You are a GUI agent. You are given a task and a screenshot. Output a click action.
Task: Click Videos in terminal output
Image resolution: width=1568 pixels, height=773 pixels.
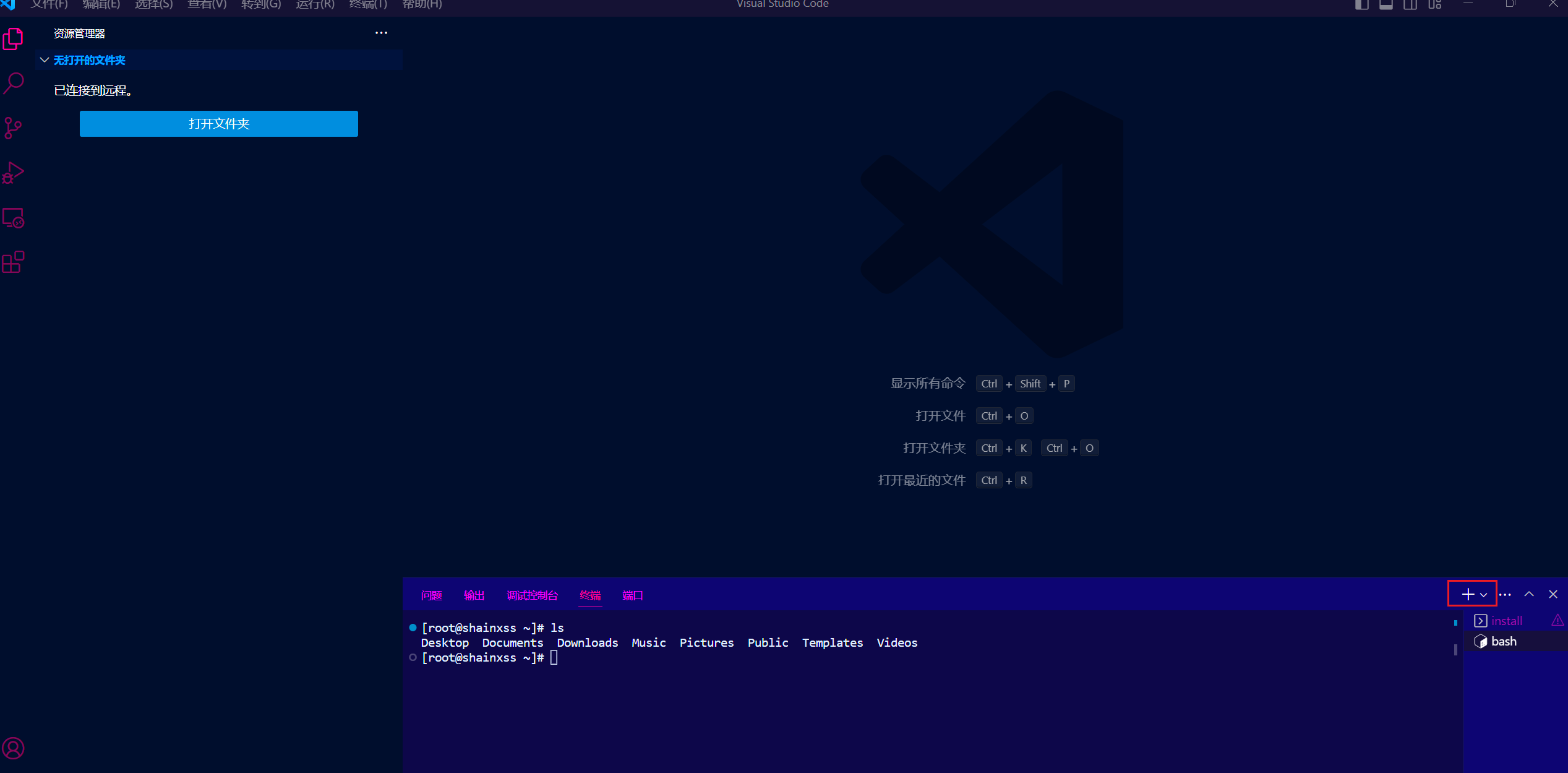point(897,642)
